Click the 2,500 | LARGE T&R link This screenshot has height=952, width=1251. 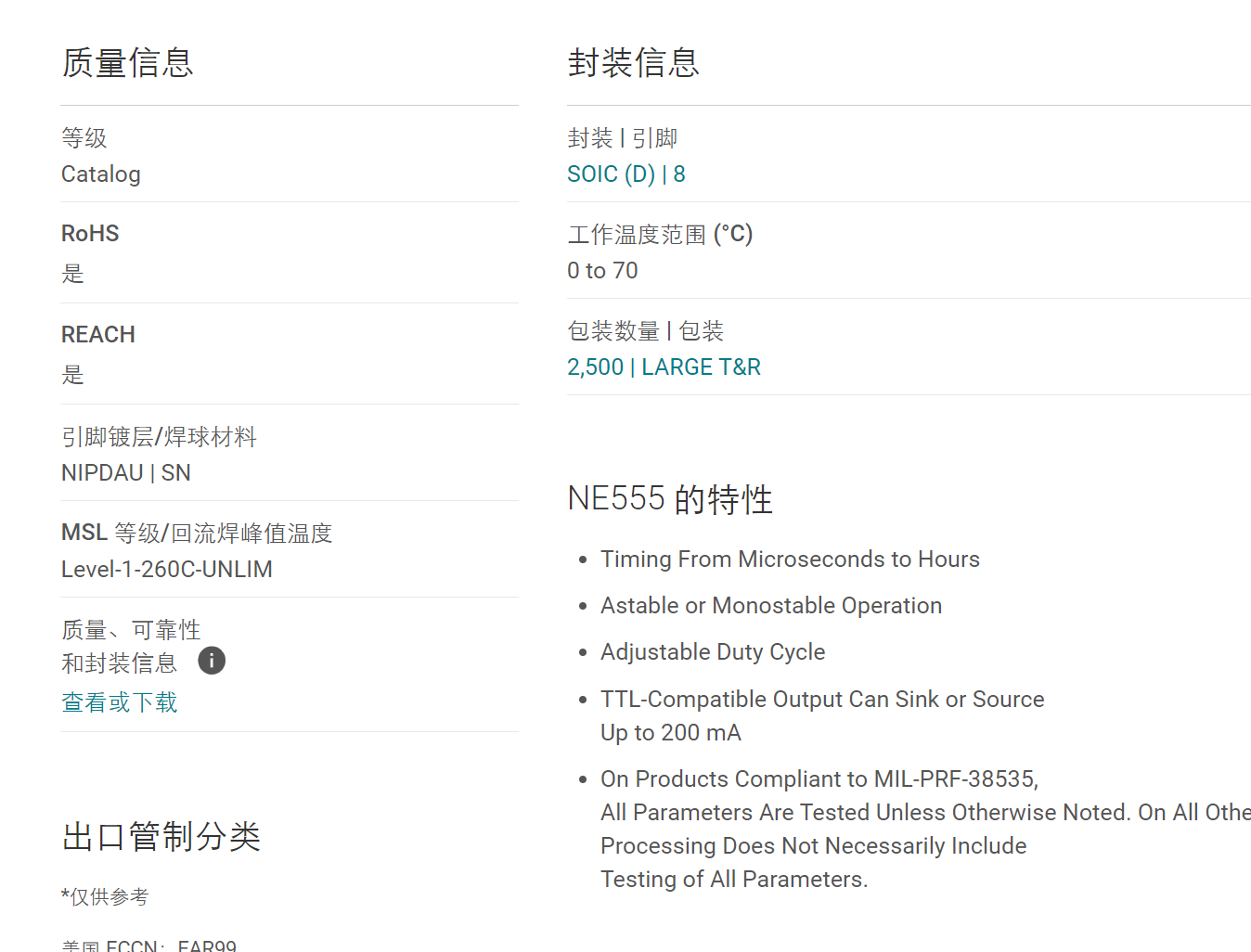point(664,367)
